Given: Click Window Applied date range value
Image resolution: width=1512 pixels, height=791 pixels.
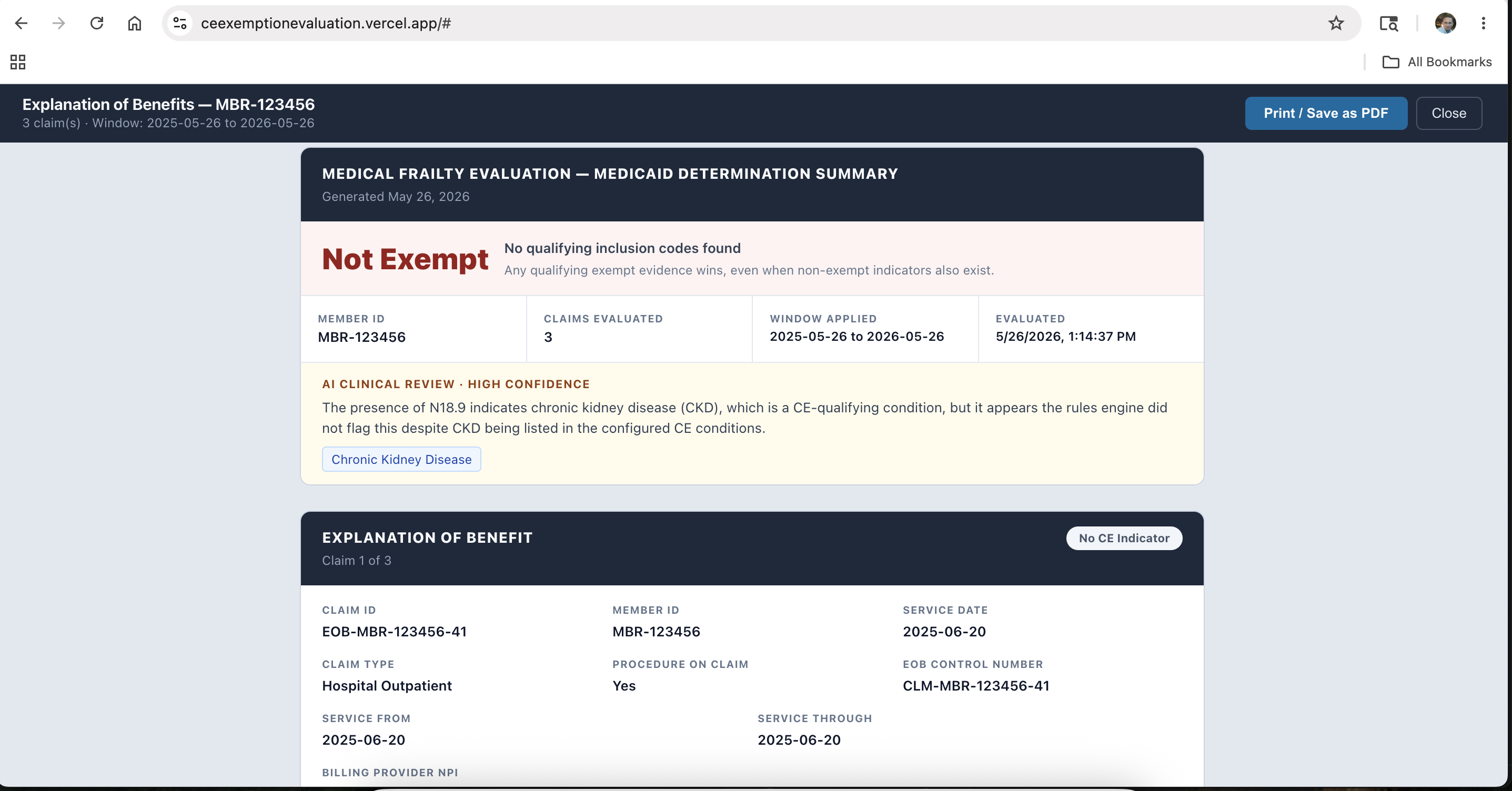Looking at the screenshot, I should click(857, 337).
